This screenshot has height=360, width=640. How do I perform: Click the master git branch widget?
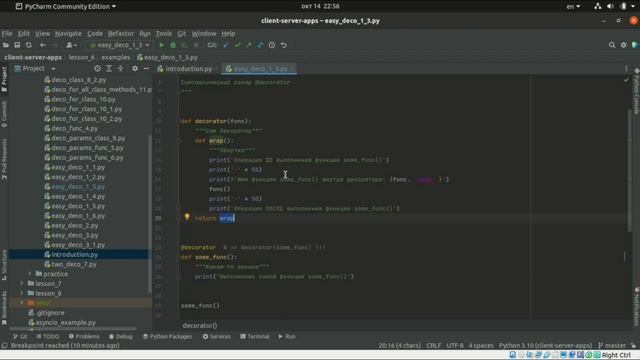click(x=612, y=345)
